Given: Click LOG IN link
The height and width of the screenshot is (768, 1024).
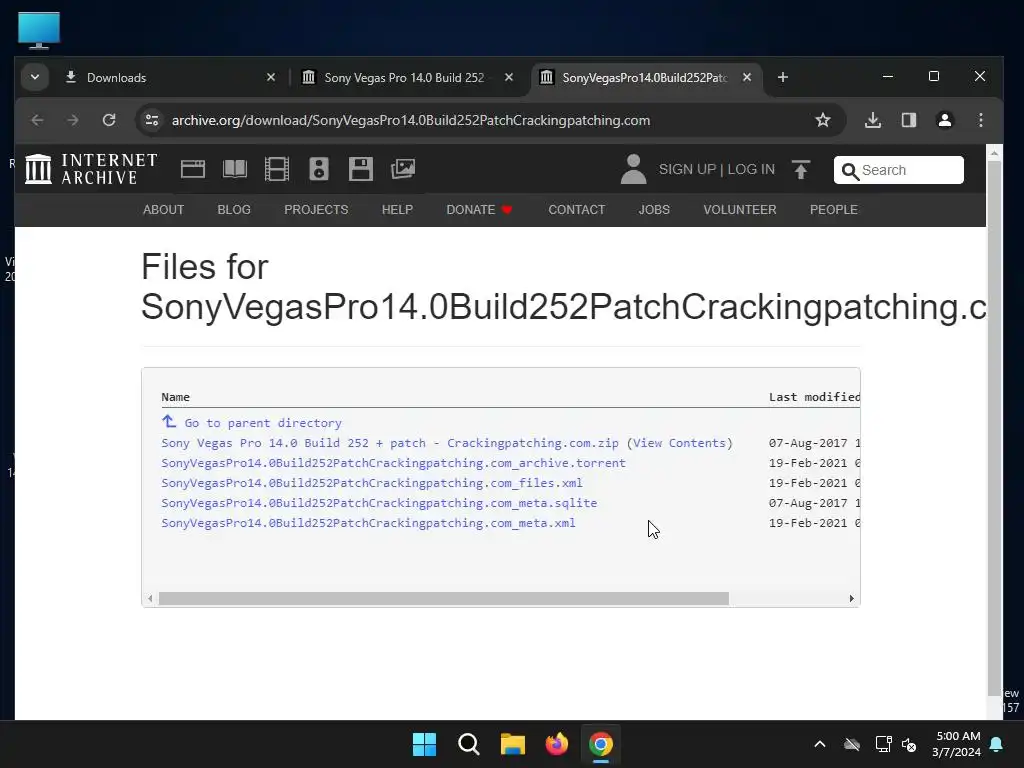Looking at the screenshot, I should pos(751,169).
